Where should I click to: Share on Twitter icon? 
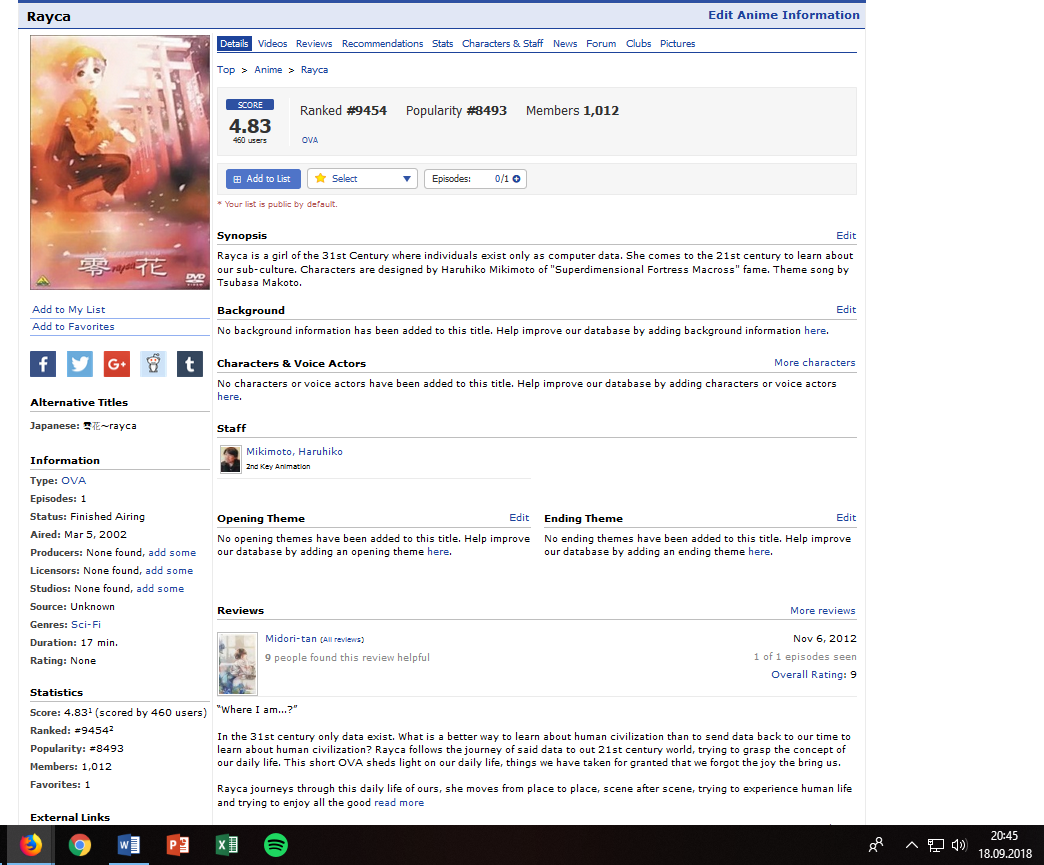80,364
